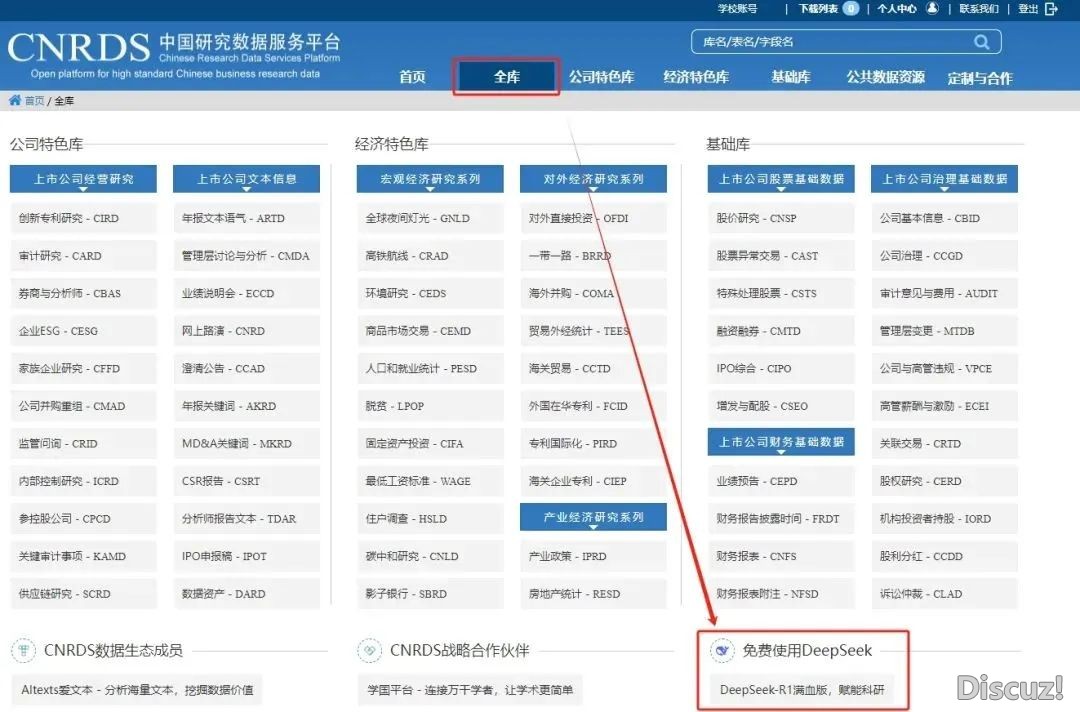Open the 关联交易 - CRTD database
Screen dimensions: 1080x712
click(x=944, y=444)
